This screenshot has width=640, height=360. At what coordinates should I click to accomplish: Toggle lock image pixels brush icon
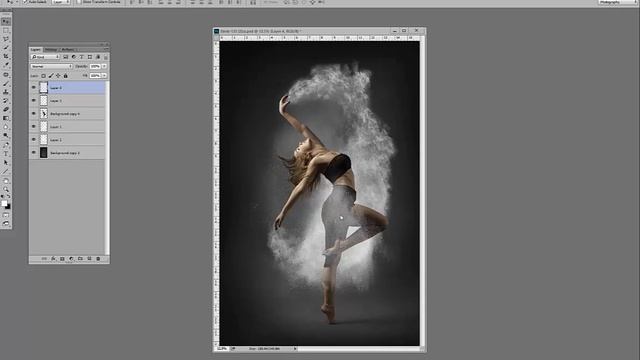tap(51, 76)
